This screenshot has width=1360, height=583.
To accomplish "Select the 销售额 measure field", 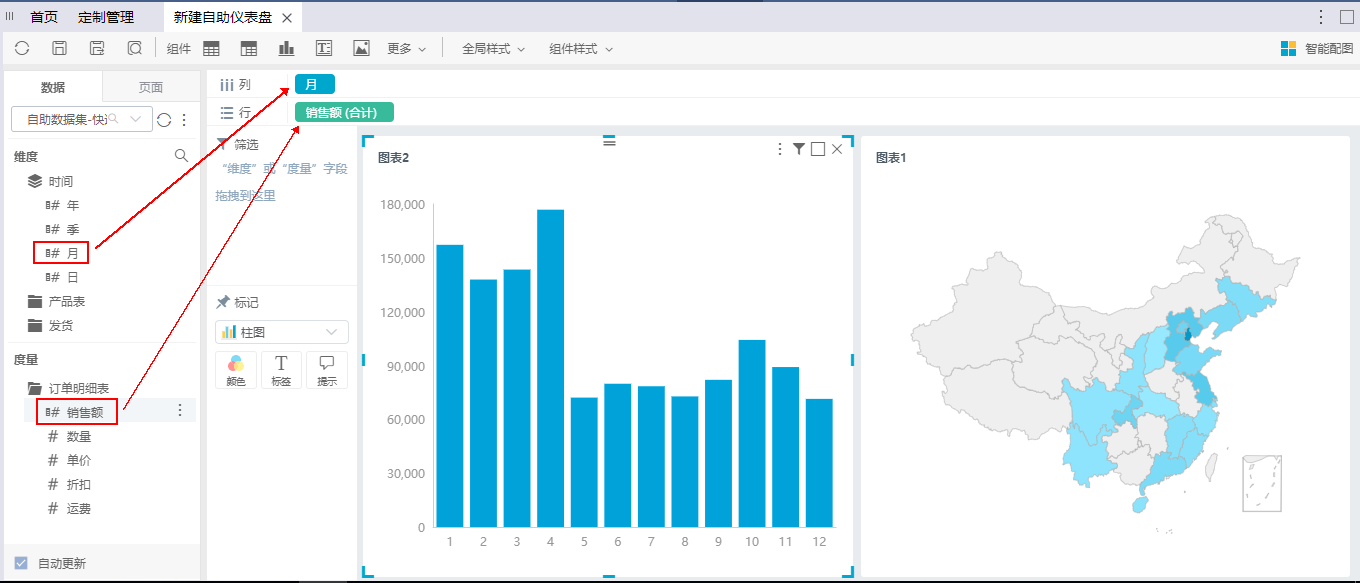I will [85, 412].
